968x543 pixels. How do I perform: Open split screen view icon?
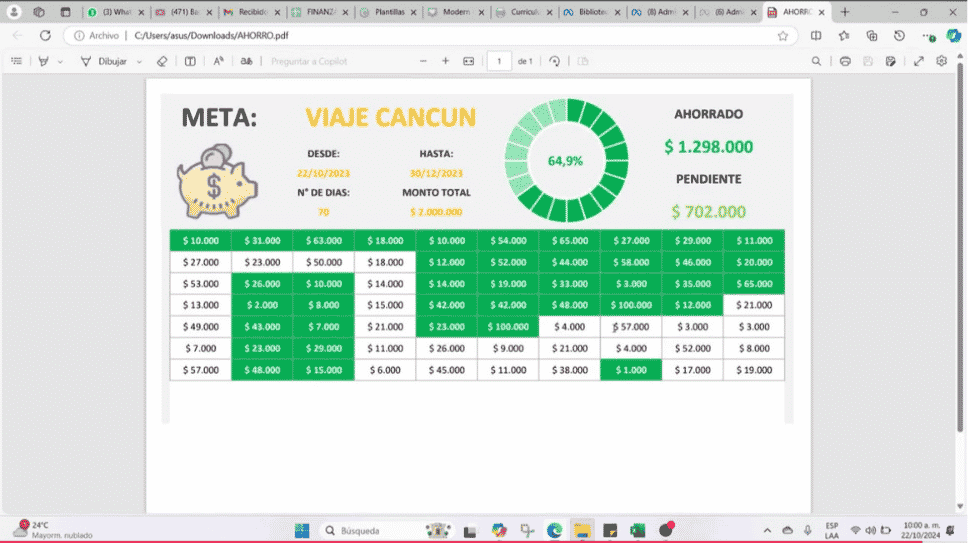click(x=816, y=36)
